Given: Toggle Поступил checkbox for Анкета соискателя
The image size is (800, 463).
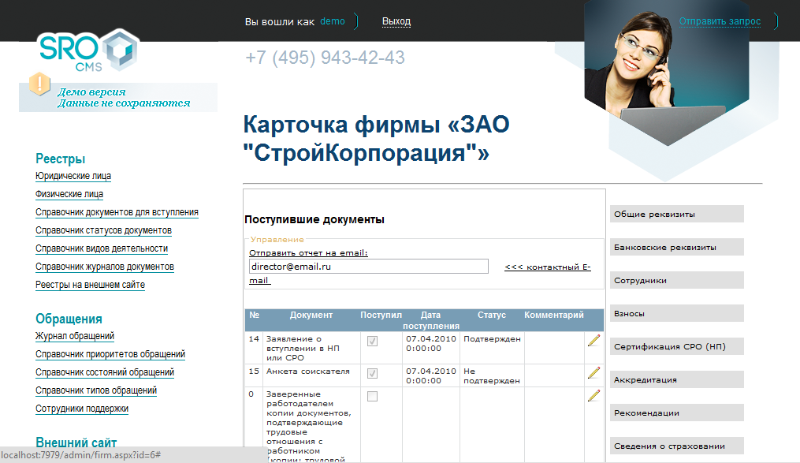Looking at the screenshot, I should point(373,373).
